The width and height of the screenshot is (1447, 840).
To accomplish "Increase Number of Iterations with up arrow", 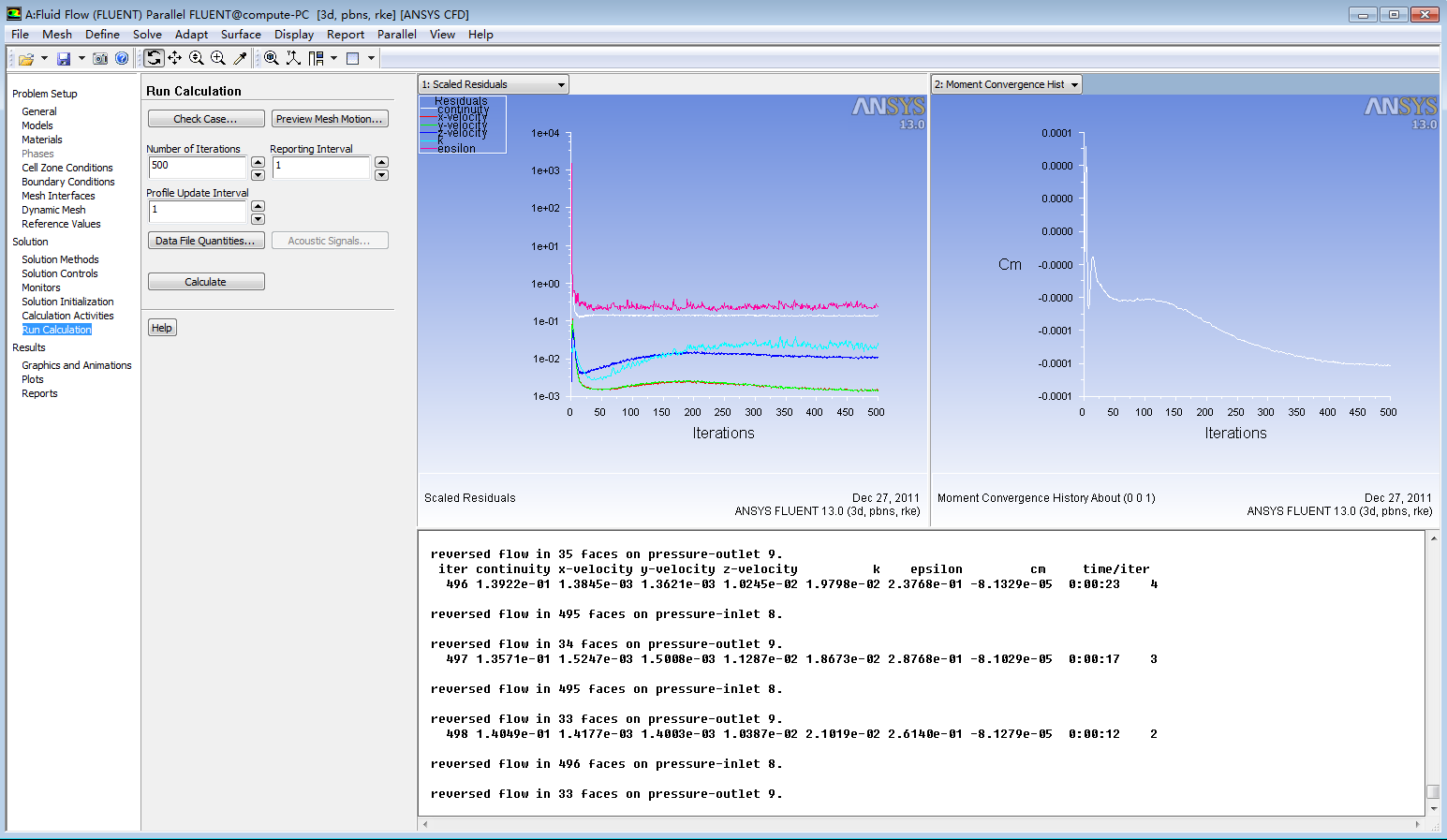I will pos(258,162).
